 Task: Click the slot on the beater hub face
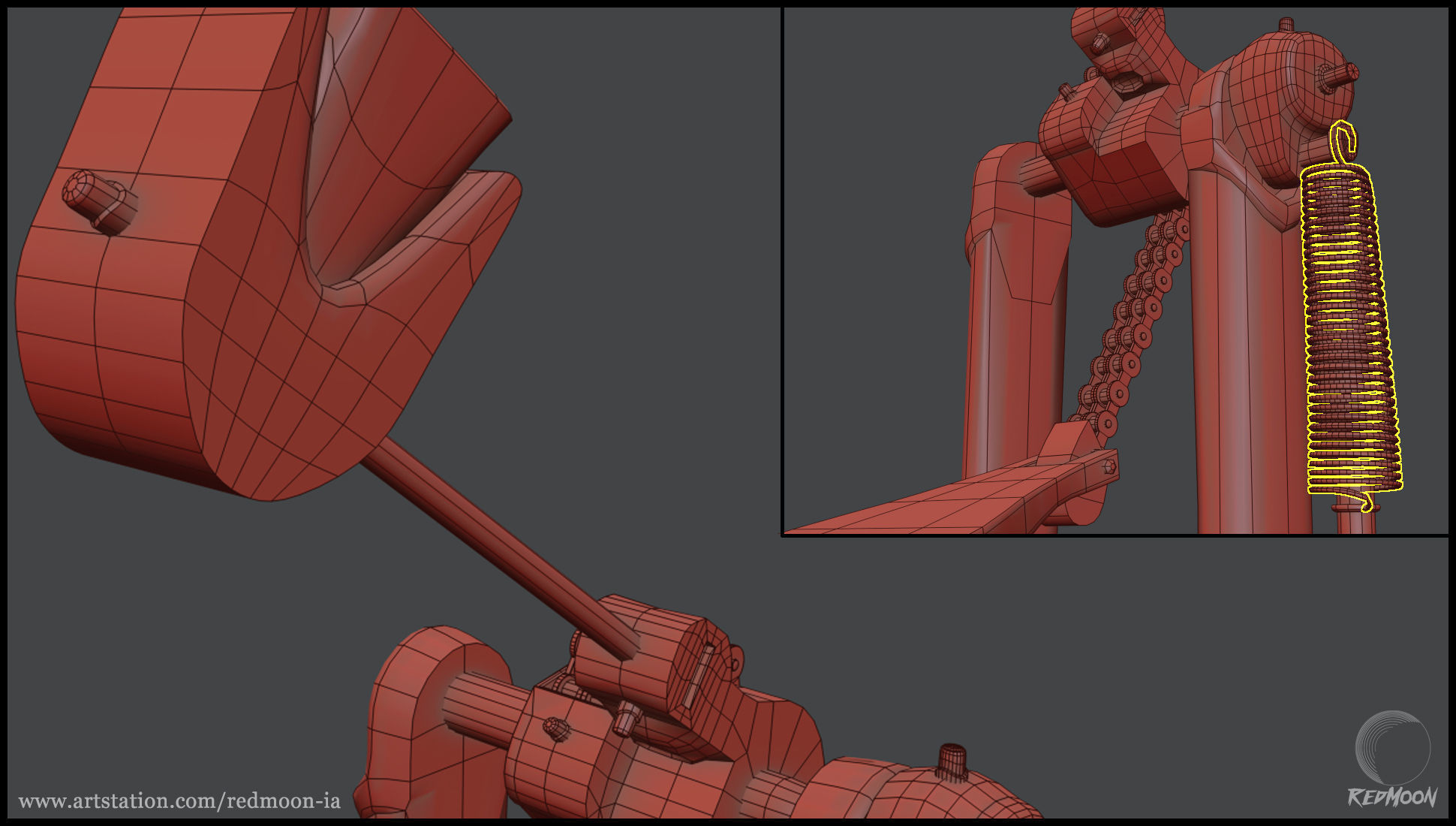699,676
